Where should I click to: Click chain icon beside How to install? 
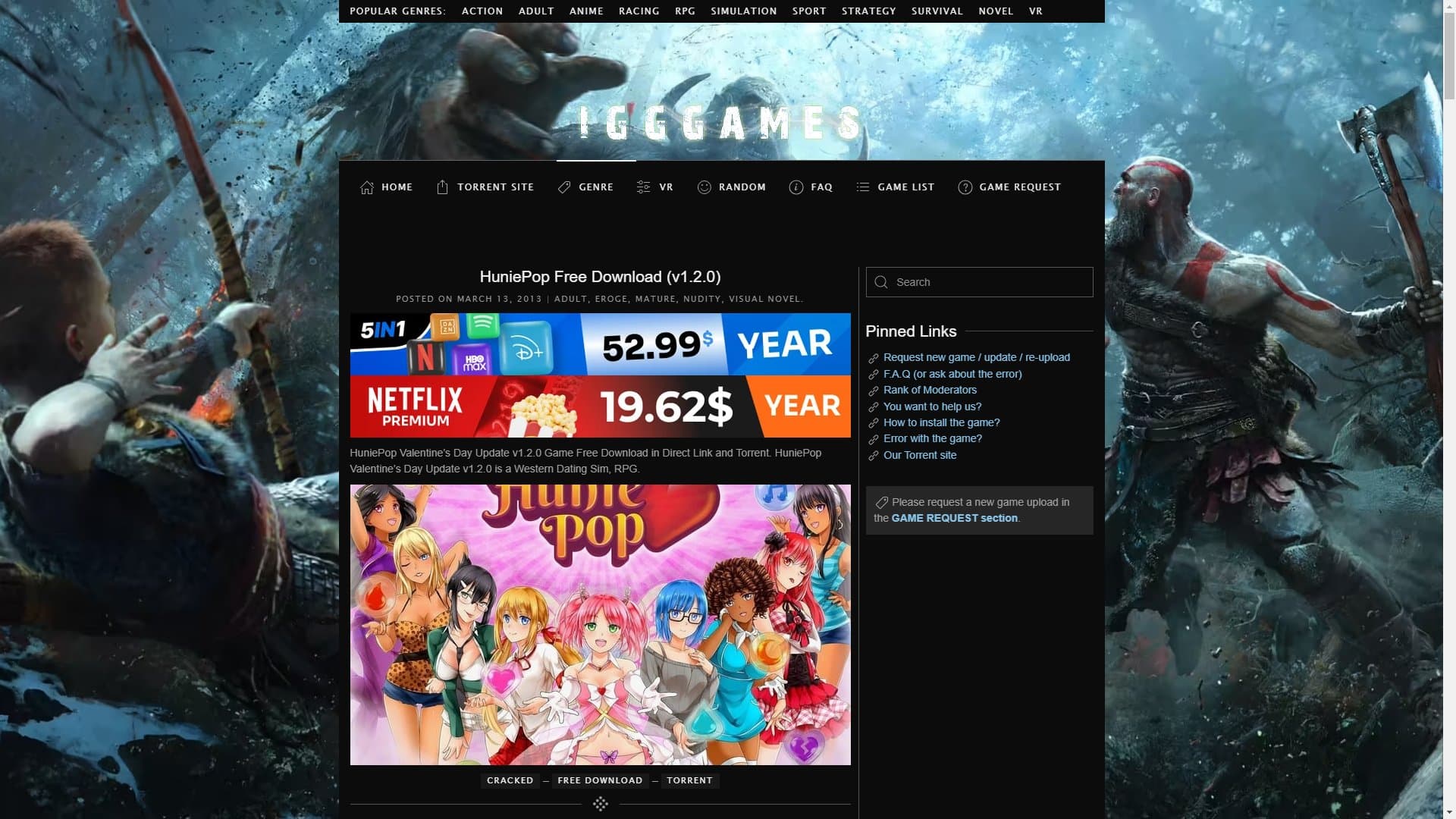click(874, 423)
